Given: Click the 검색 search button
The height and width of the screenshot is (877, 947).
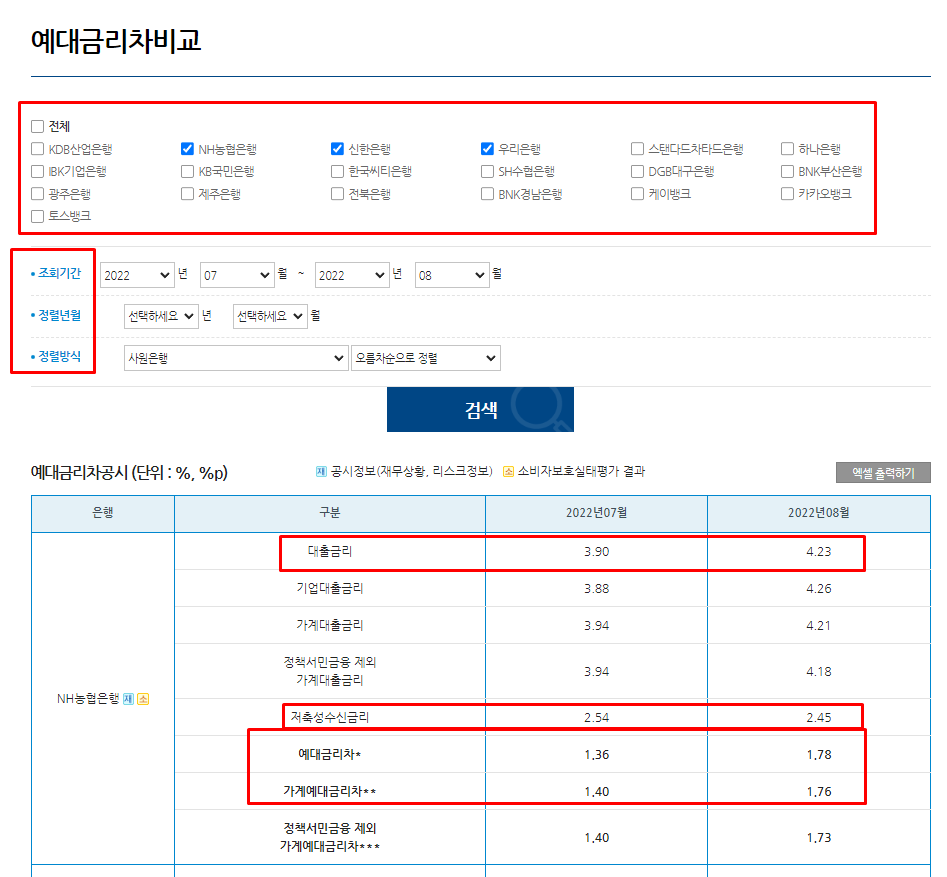Looking at the screenshot, I should coord(480,410).
